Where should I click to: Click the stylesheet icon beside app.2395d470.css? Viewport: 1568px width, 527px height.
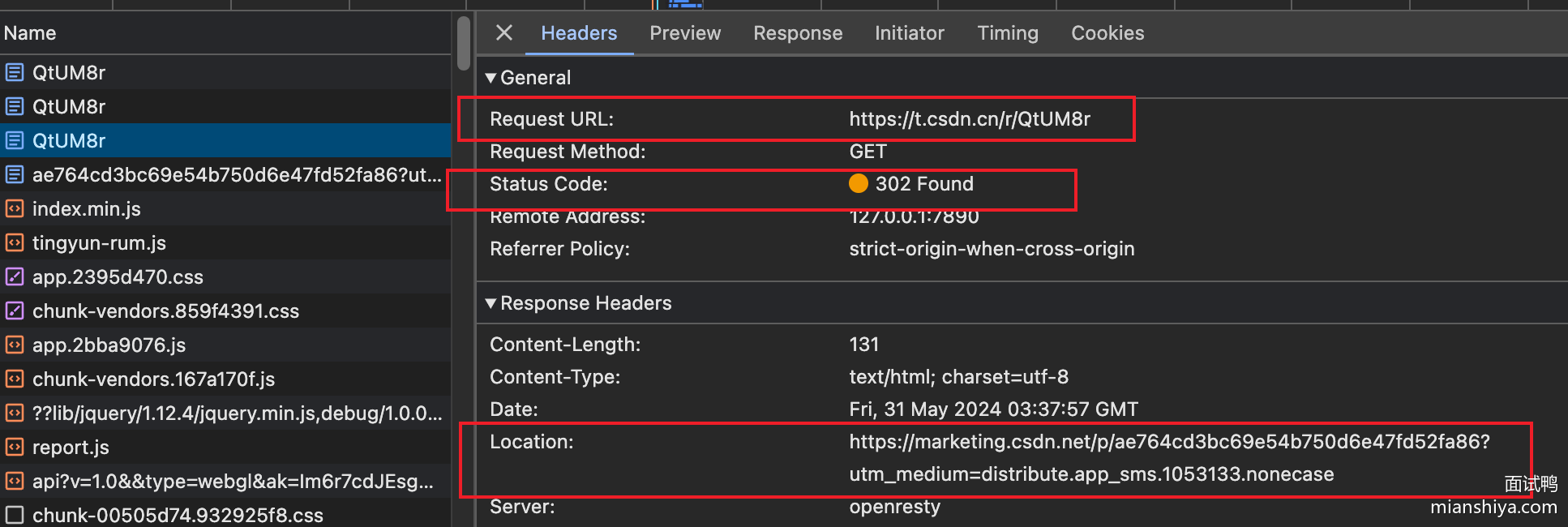click(x=15, y=277)
